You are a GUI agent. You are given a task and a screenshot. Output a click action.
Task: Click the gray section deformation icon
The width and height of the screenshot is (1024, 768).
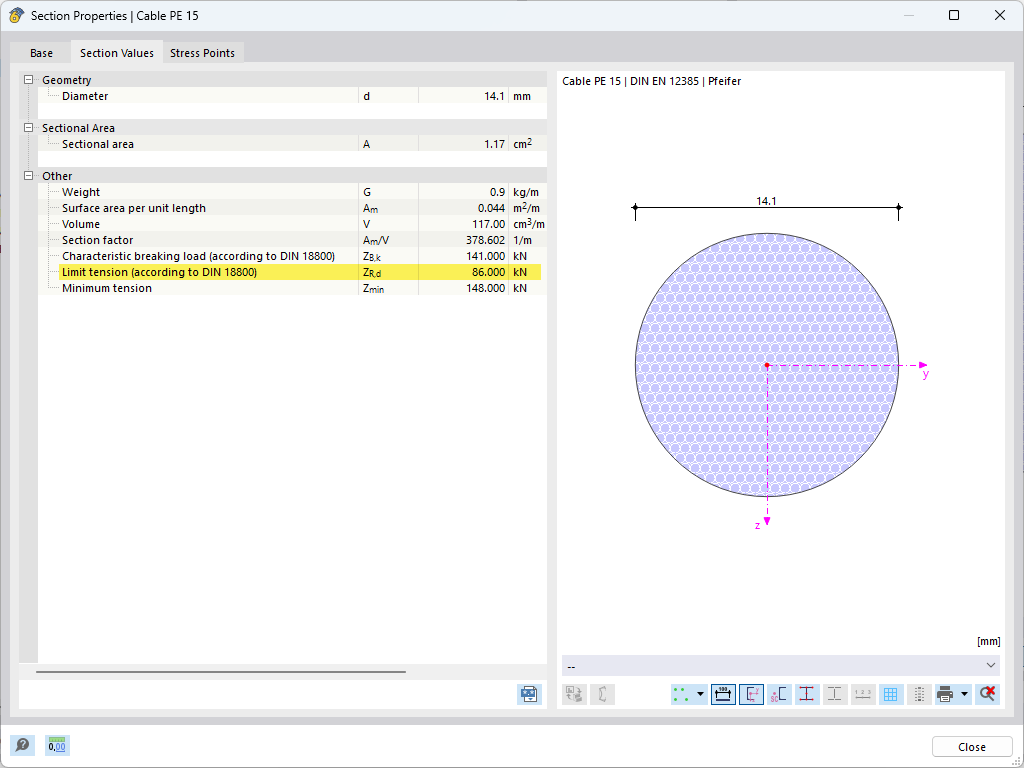[x=602, y=694]
